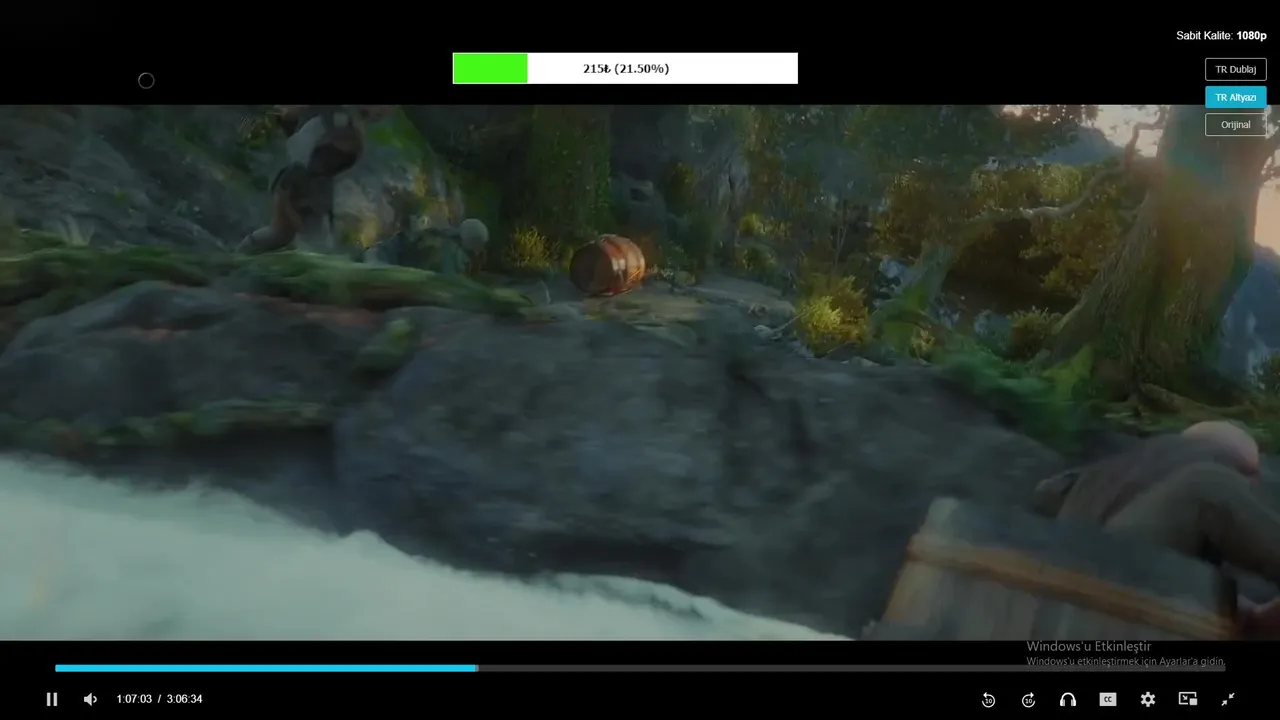Image resolution: width=1280 pixels, height=720 pixels.
Task: Select TR Dublaj audio option
Action: click(x=1236, y=69)
